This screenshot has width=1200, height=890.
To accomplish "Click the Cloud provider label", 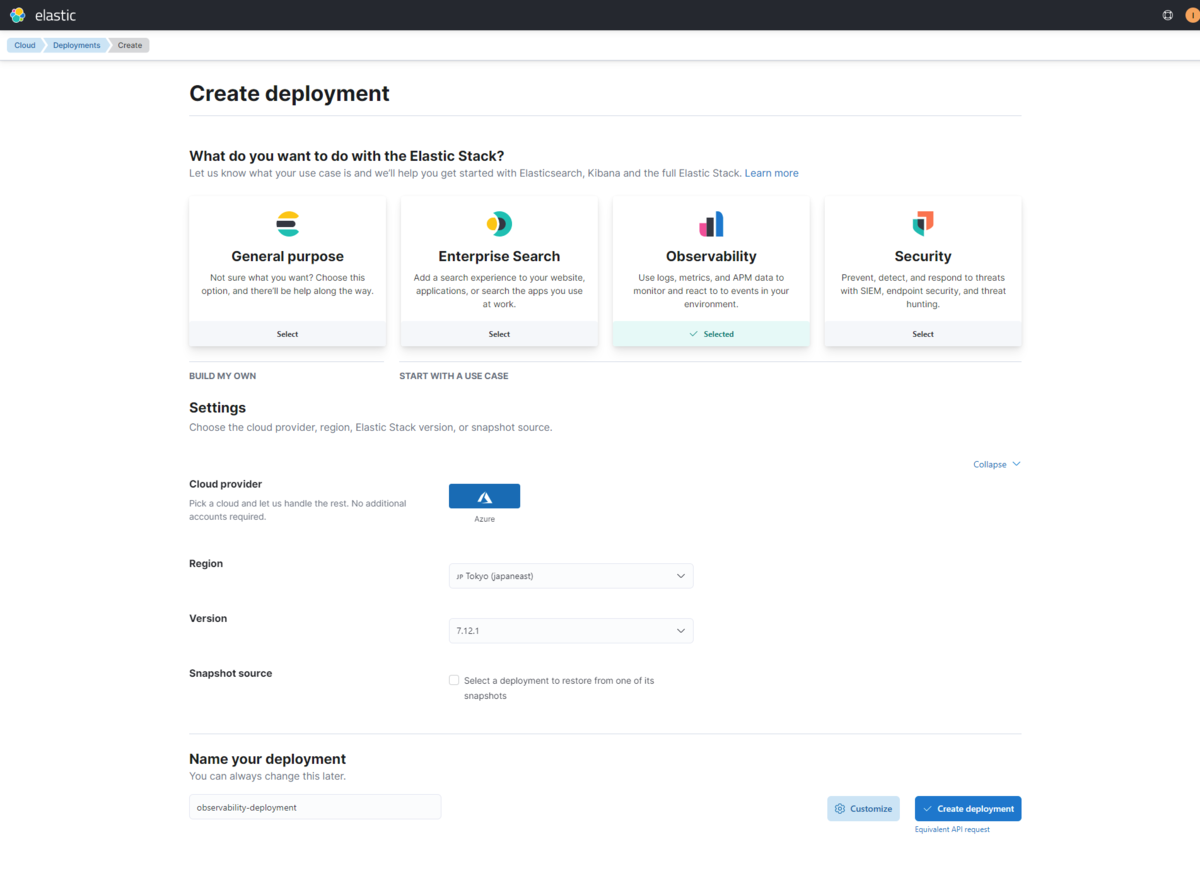I will [225, 484].
